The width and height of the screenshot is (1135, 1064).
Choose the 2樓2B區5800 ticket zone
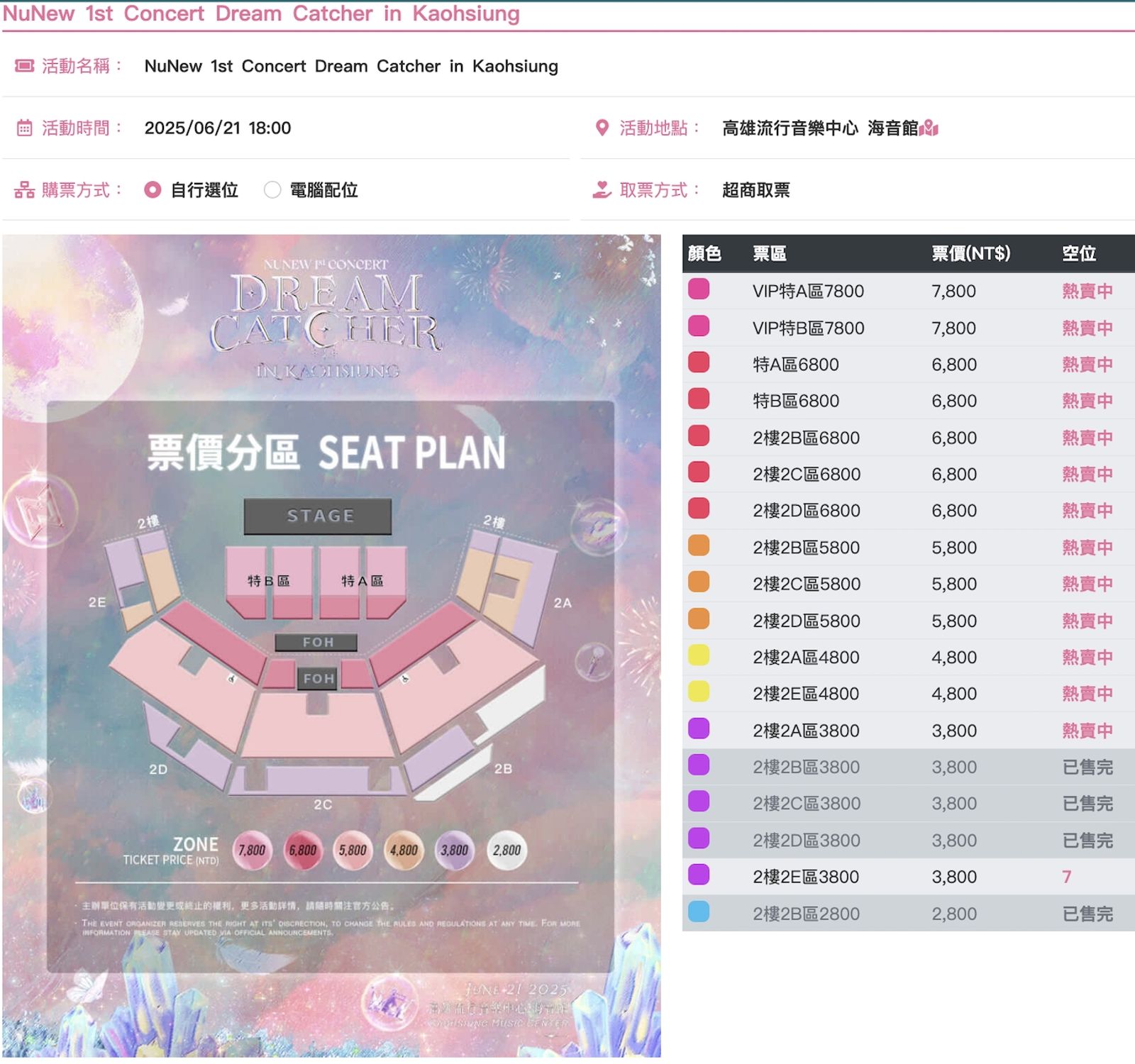pyautogui.click(x=909, y=548)
